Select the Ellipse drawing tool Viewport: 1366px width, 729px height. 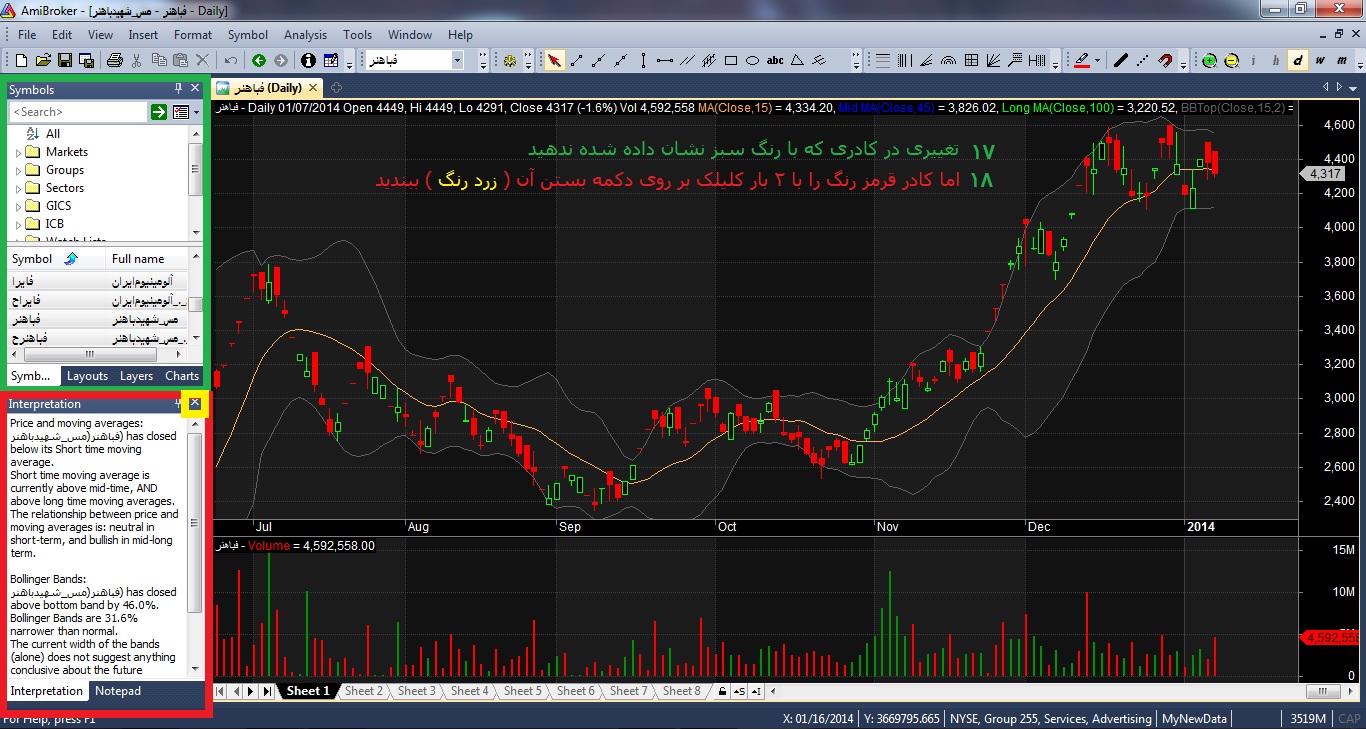(x=752, y=61)
